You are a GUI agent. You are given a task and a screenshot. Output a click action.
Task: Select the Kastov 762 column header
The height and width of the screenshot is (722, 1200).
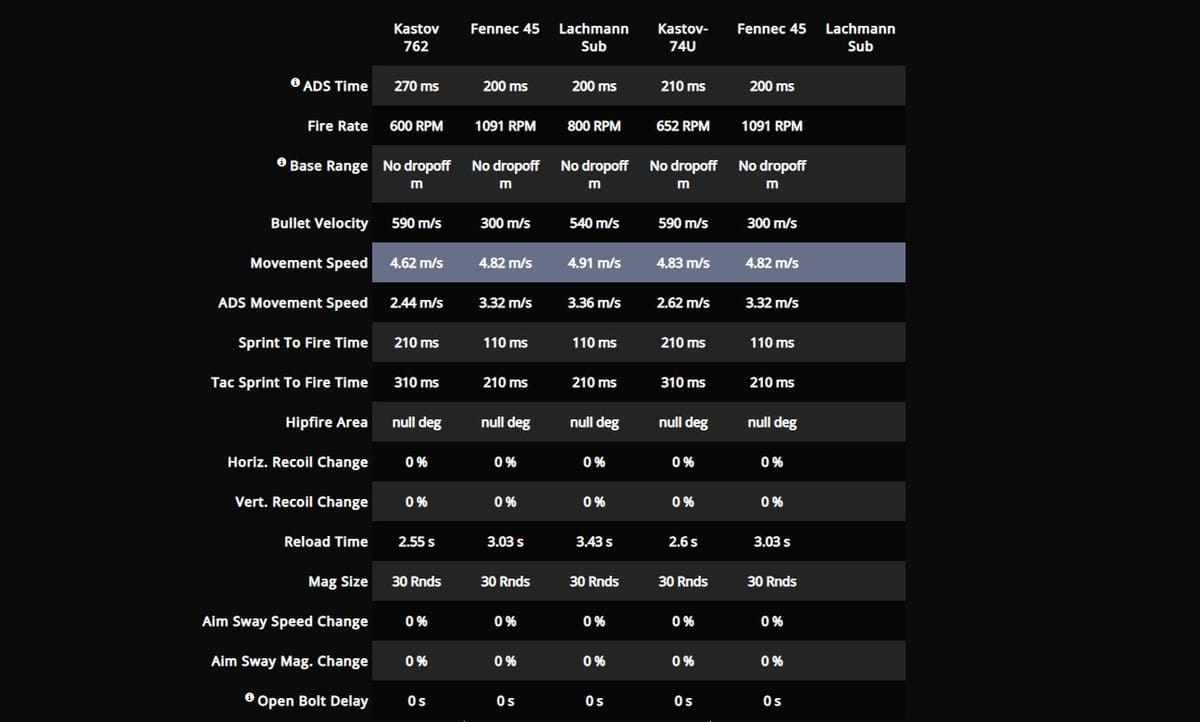(x=416, y=38)
